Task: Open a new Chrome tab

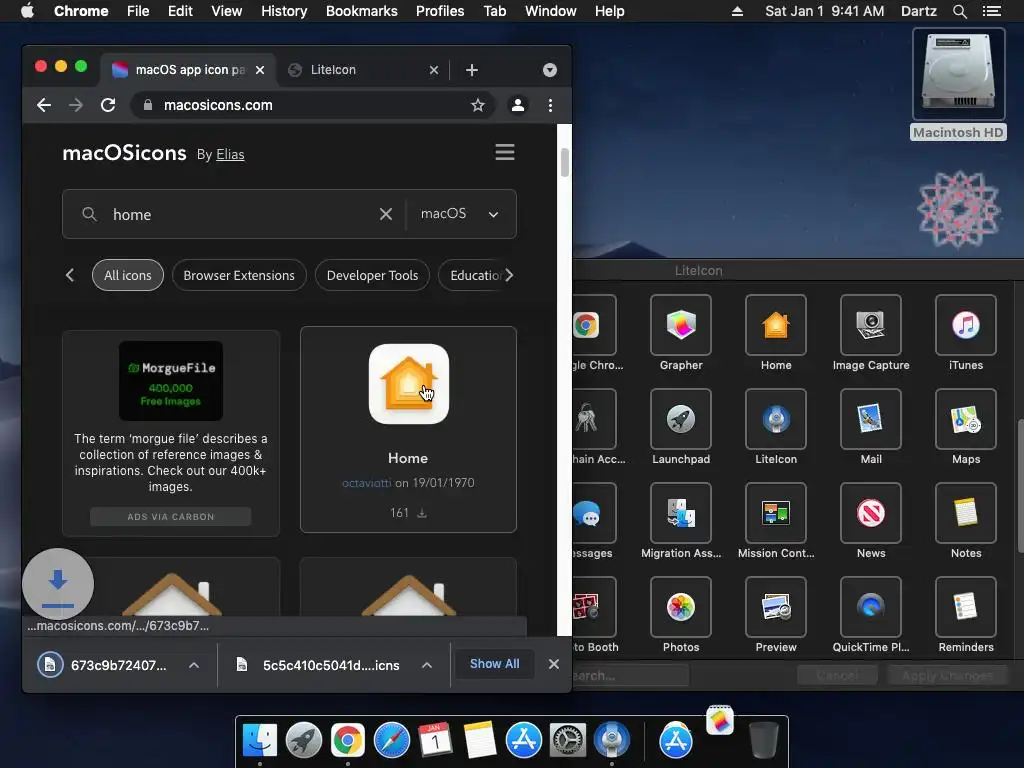Action: click(472, 70)
